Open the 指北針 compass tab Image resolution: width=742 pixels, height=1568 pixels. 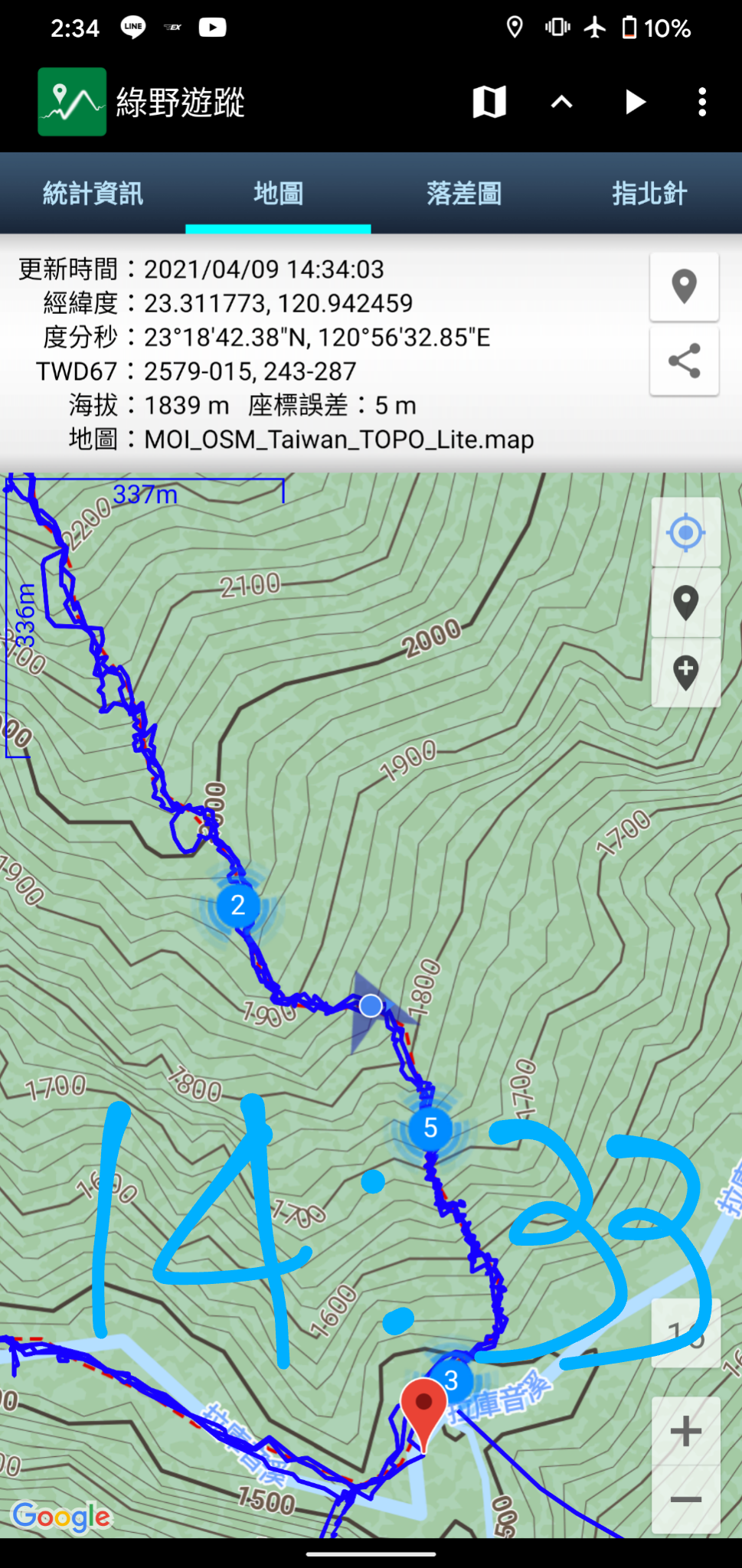(x=649, y=193)
